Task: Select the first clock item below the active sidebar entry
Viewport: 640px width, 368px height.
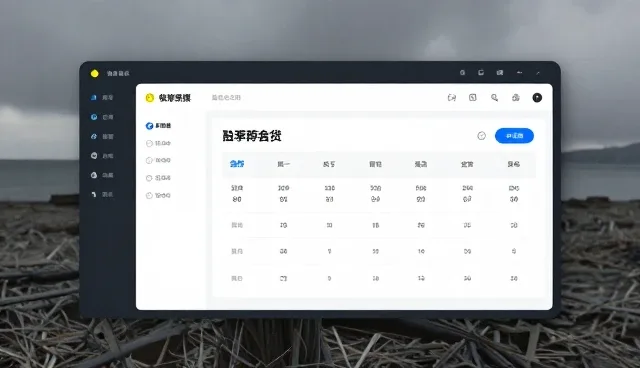Action: coord(158,143)
